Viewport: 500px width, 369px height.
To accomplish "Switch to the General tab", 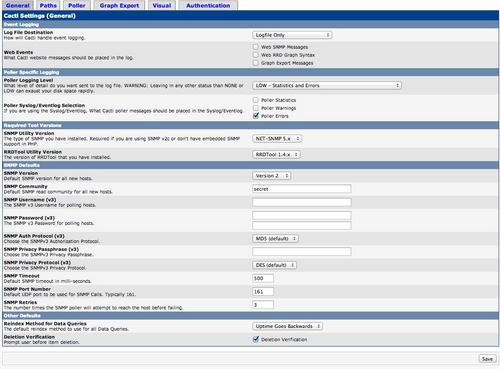I will [18, 5].
